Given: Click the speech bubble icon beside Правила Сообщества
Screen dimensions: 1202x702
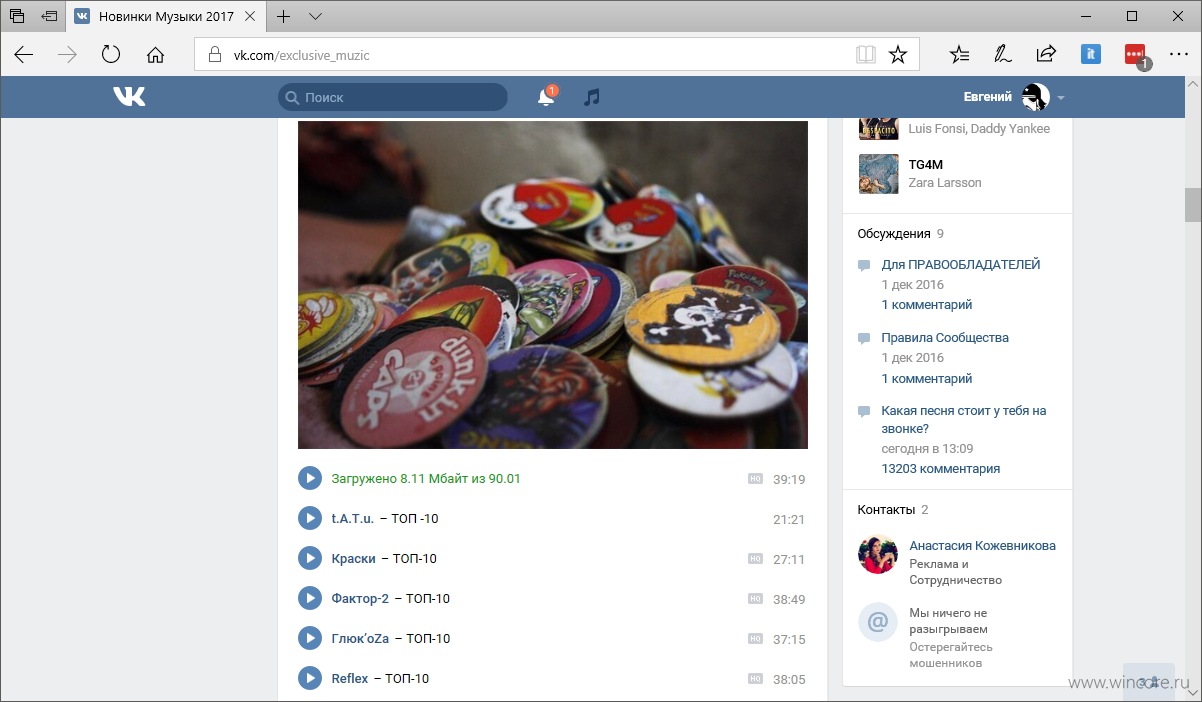Looking at the screenshot, I should click(864, 339).
